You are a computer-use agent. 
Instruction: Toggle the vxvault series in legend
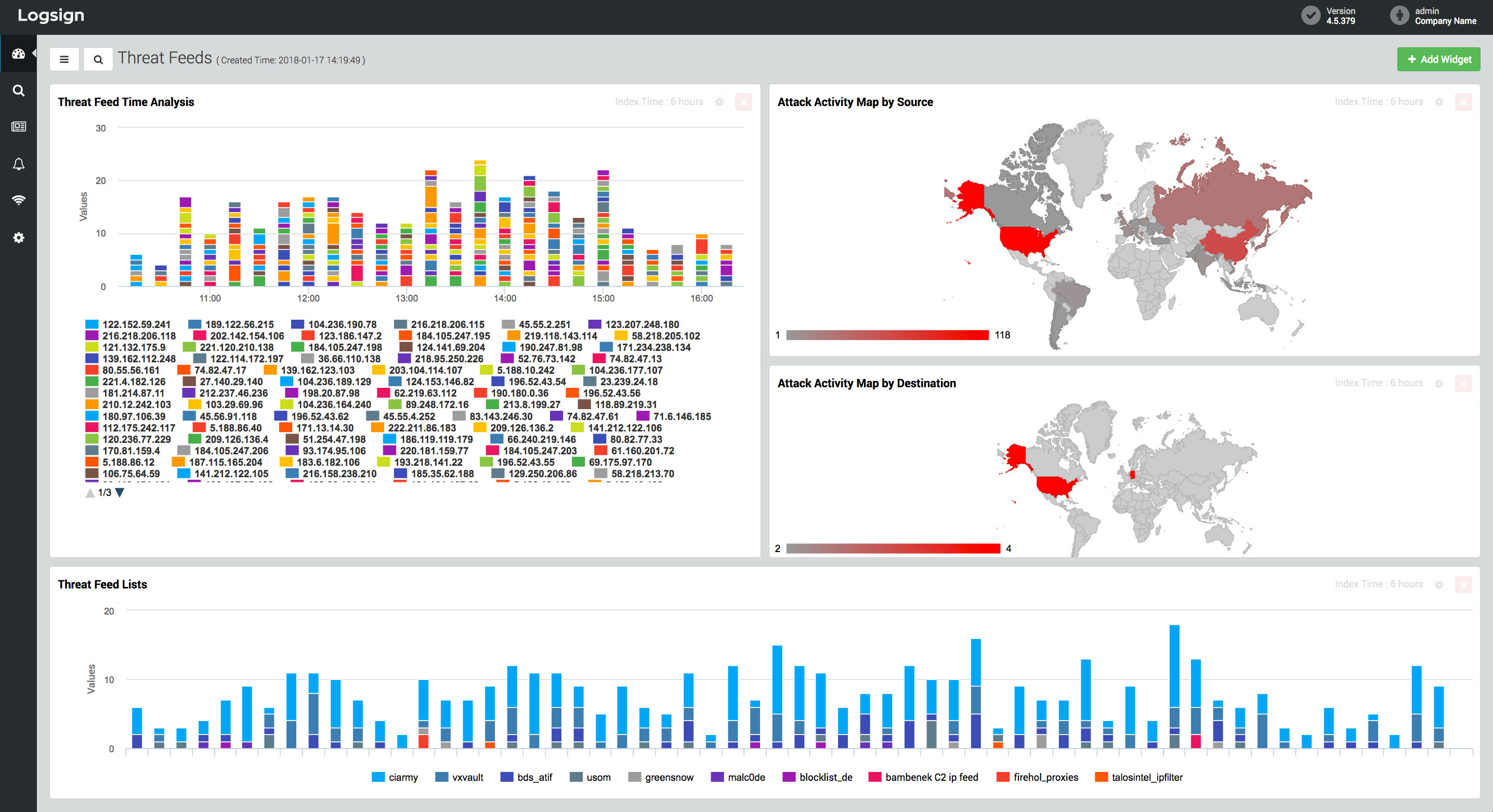[x=459, y=777]
